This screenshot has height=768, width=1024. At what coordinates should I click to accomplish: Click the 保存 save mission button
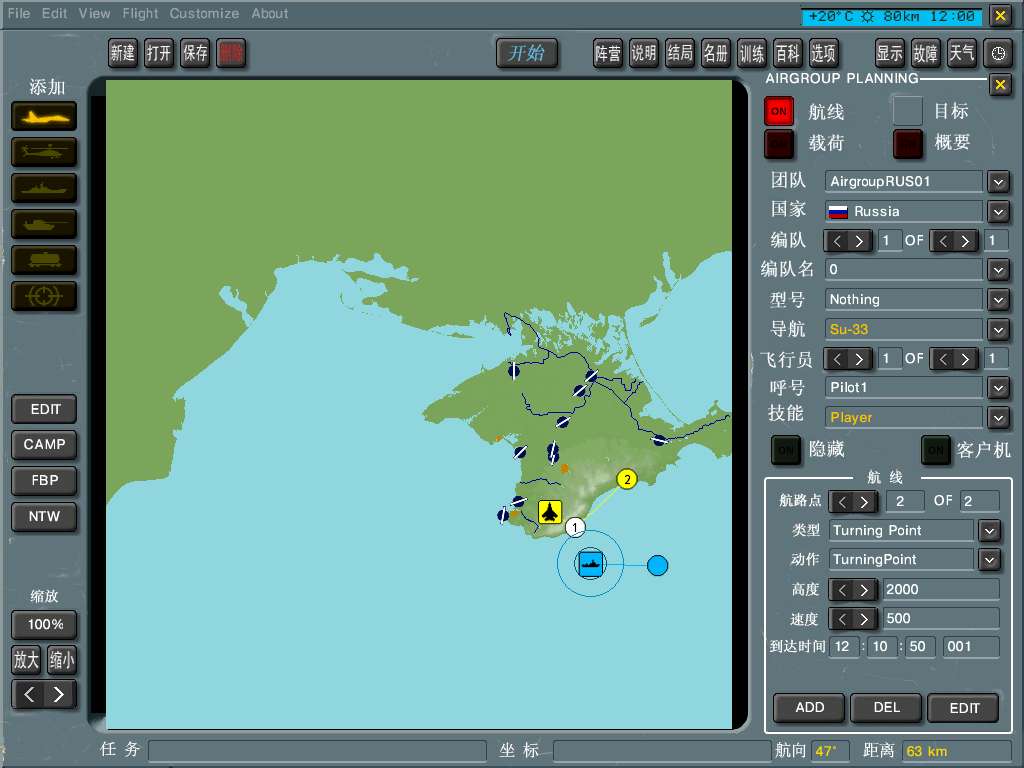tap(195, 54)
